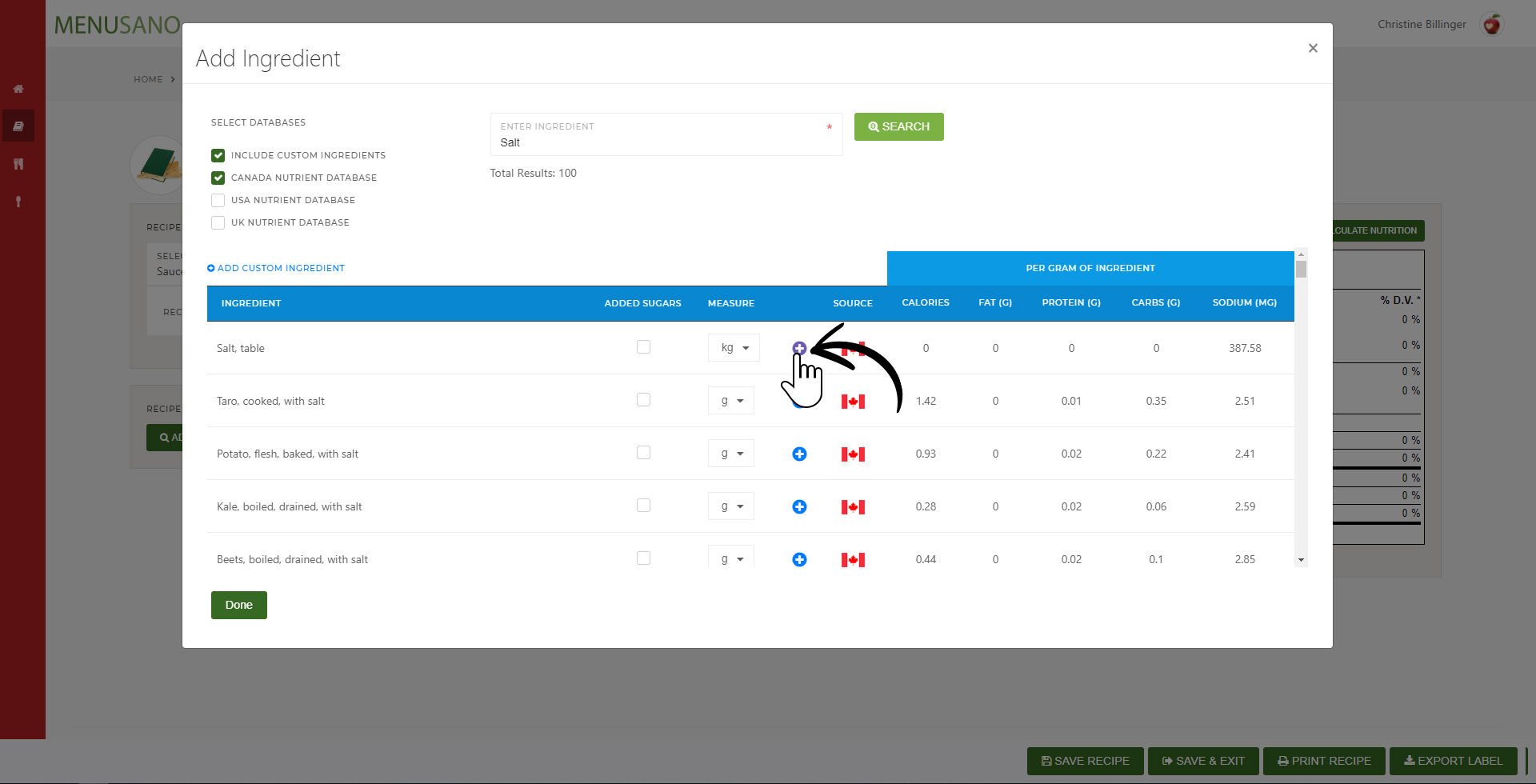Tick added sugars checkbox for Salt, table
Screen dimensions: 1536x784
[643, 347]
